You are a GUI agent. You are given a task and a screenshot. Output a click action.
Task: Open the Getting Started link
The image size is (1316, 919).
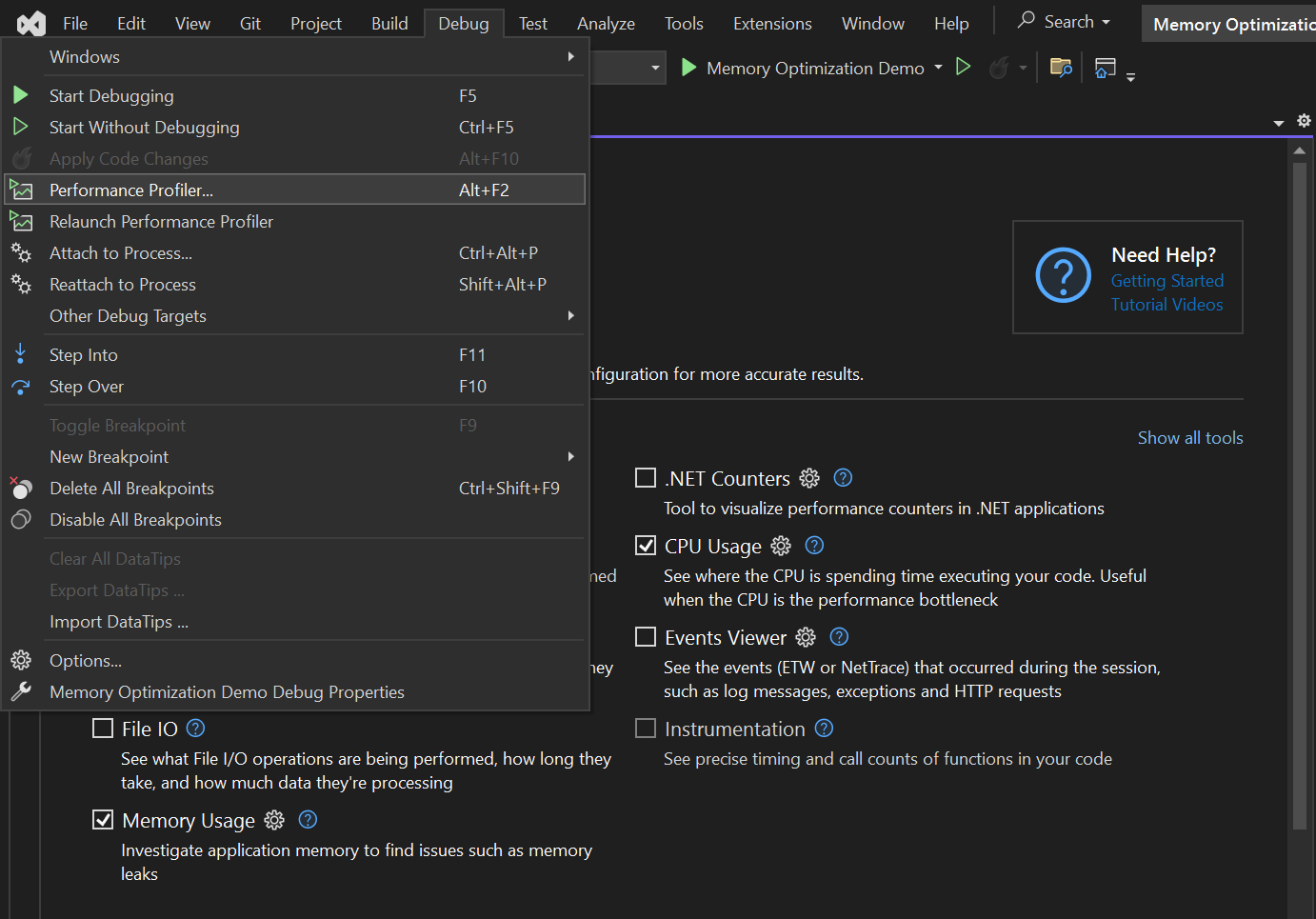(1166, 280)
